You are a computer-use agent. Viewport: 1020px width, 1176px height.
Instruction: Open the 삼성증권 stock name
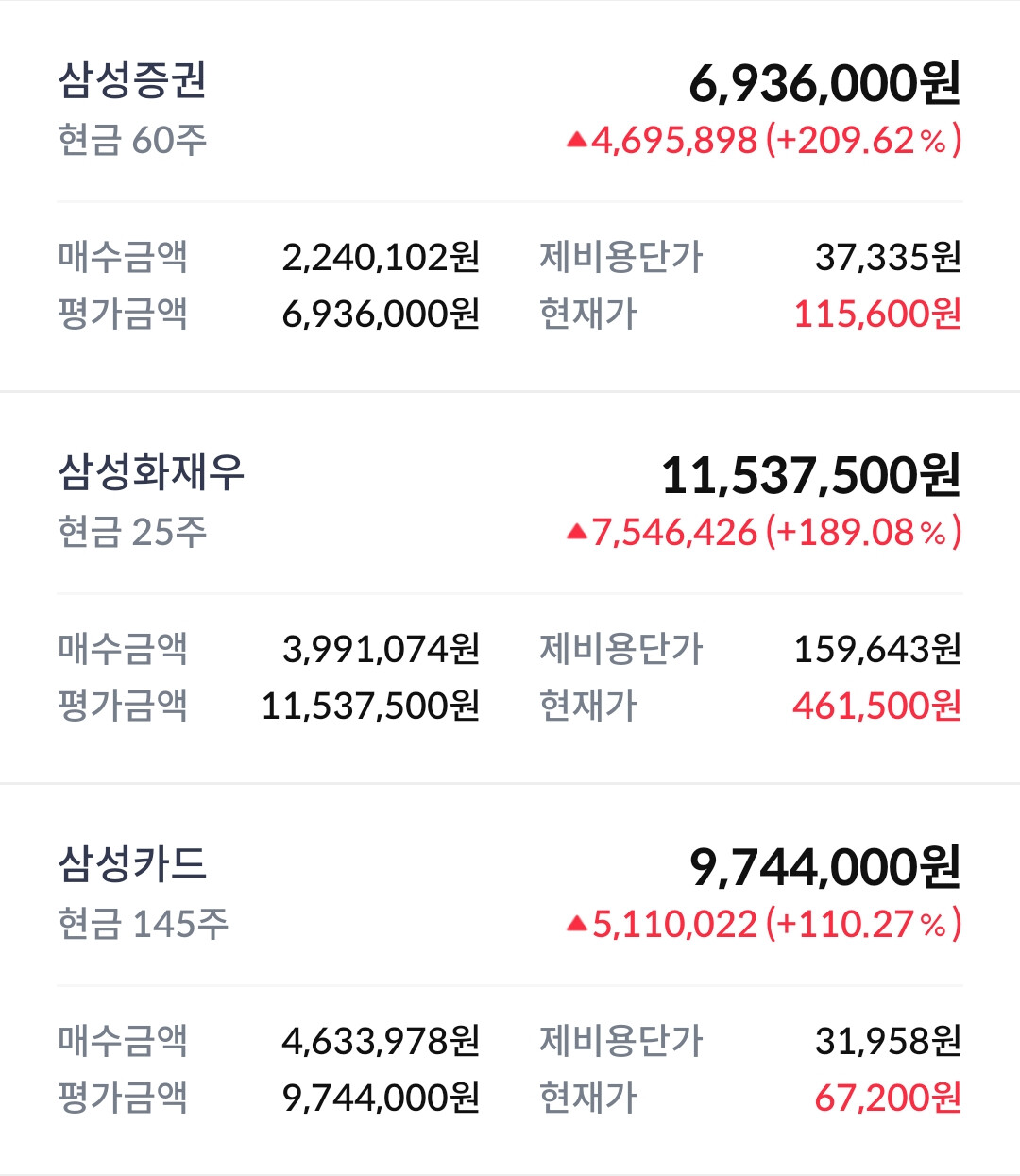132,80
